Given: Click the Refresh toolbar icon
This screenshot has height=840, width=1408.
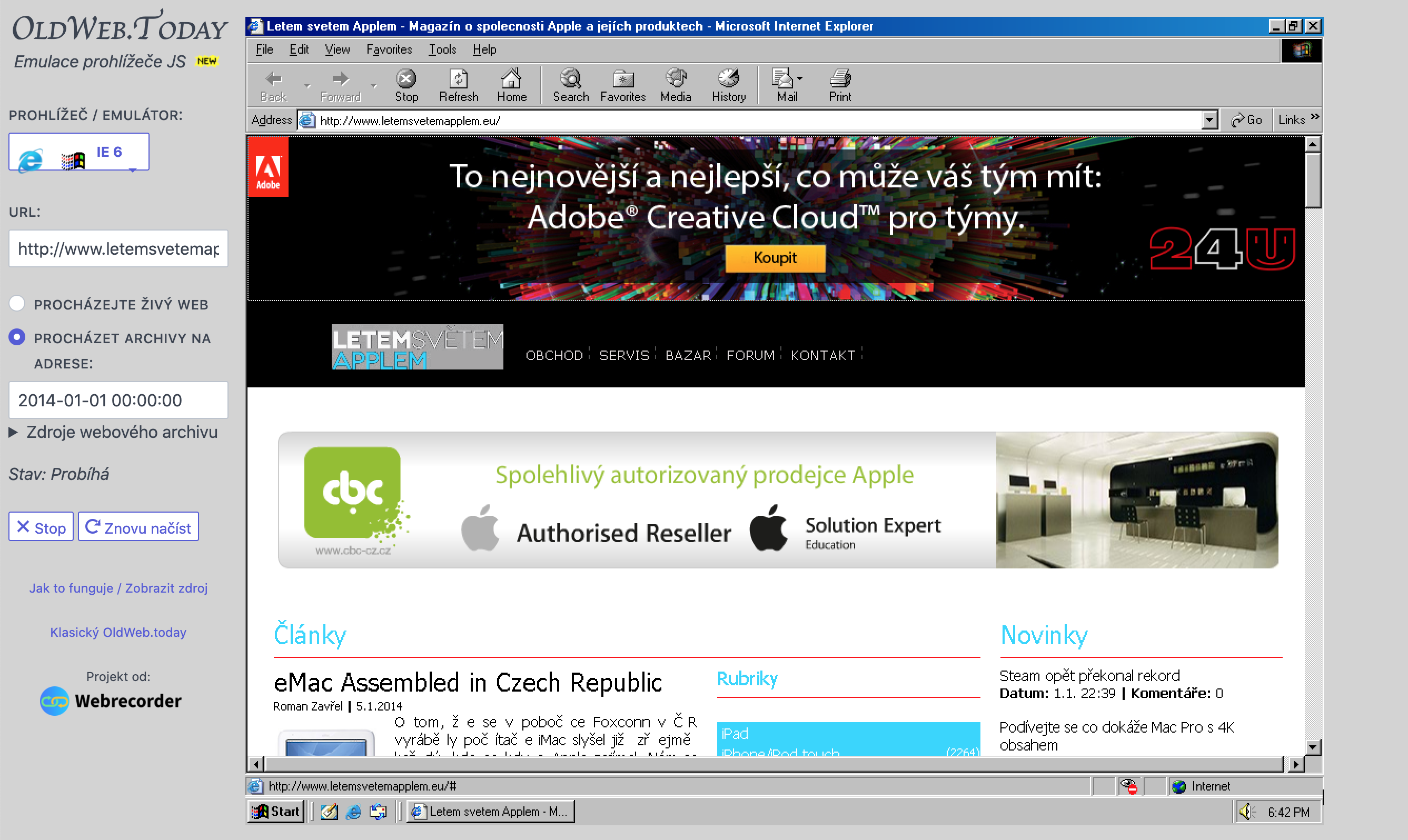Looking at the screenshot, I should 459,79.
